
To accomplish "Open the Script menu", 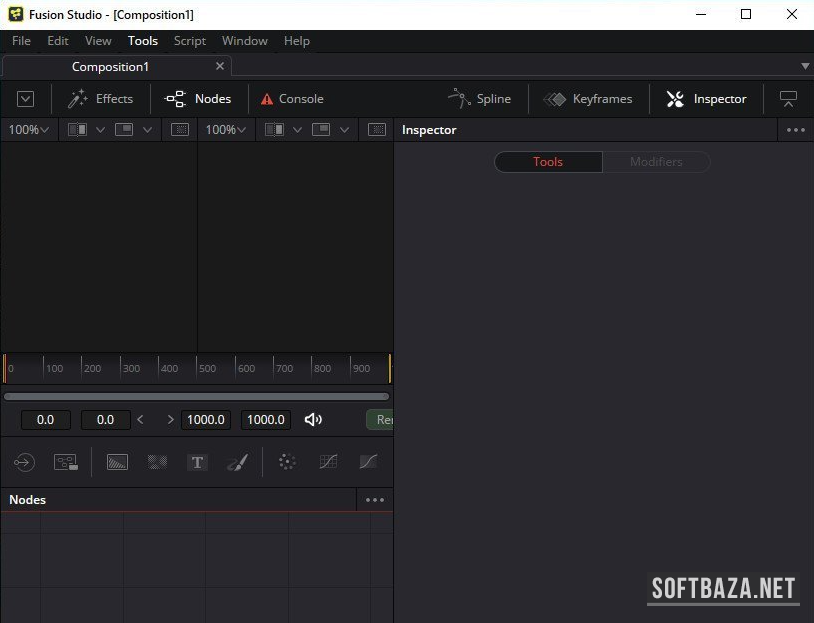I will pyautogui.click(x=189, y=41).
